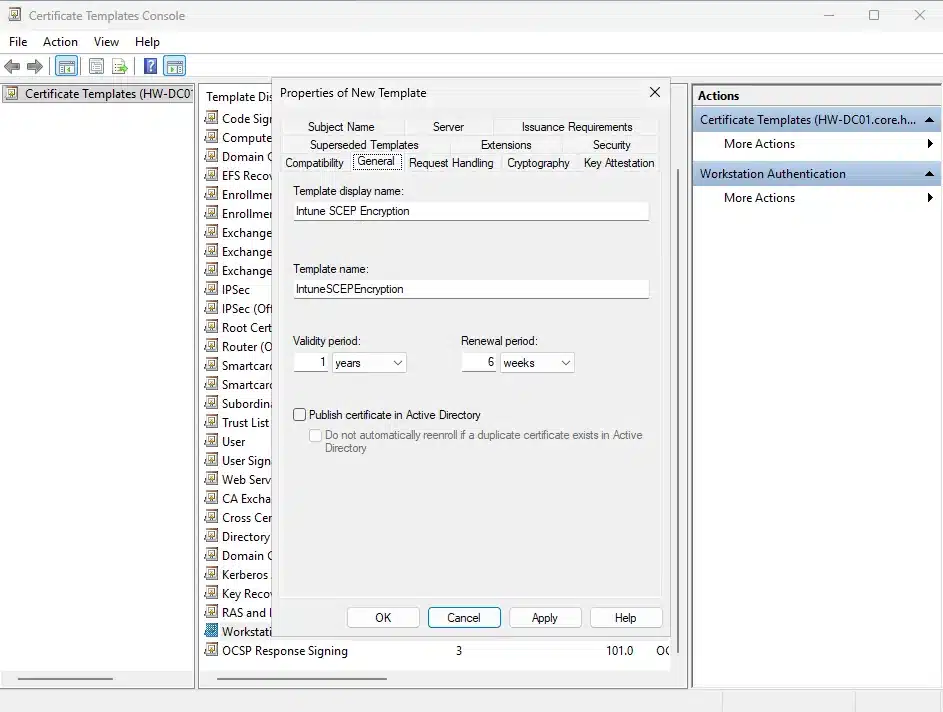Click the Forward arrow toolbar icon

(35, 67)
